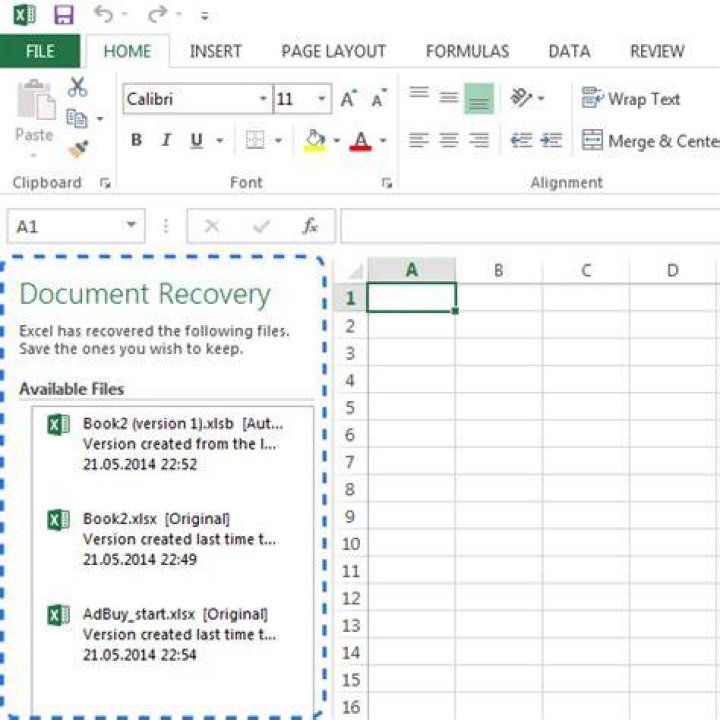Toggle Italic formatting
Screen dimensions: 720x720
point(166,140)
